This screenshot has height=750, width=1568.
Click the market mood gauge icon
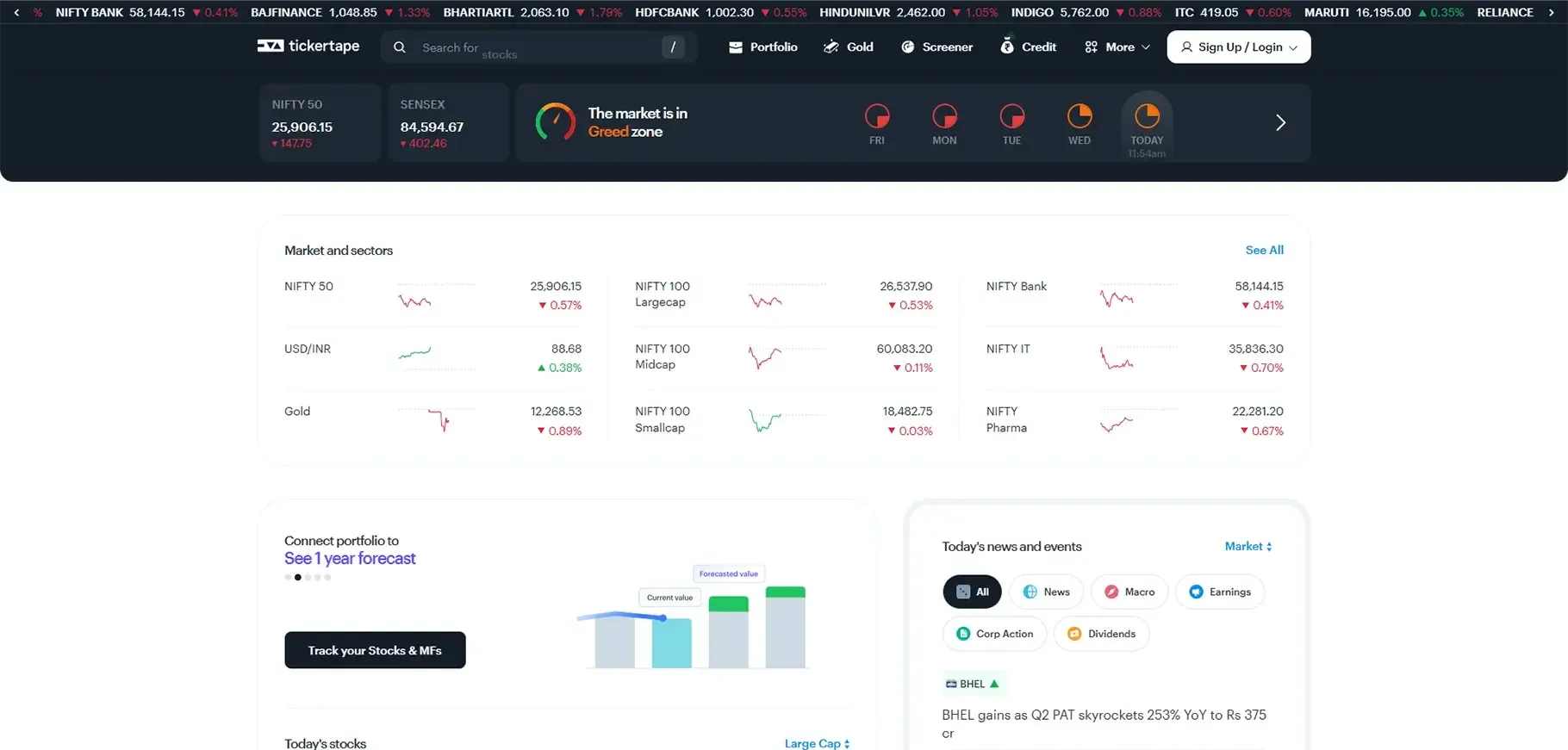(x=555, y=122)
